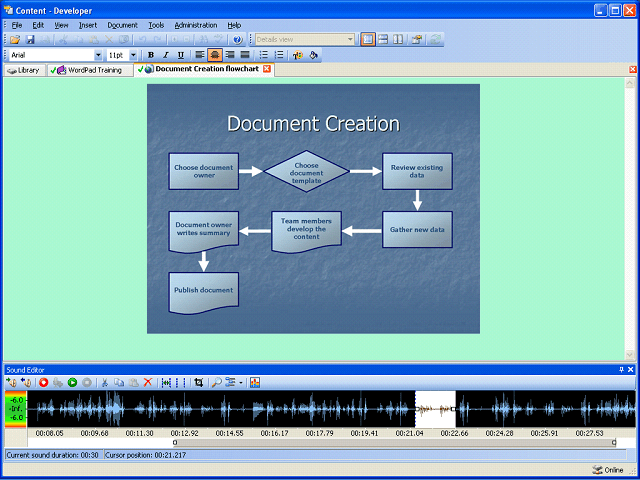Toggle Bold formatting
Viewport: 640px width, 480px height.
[x=151, y=55]
